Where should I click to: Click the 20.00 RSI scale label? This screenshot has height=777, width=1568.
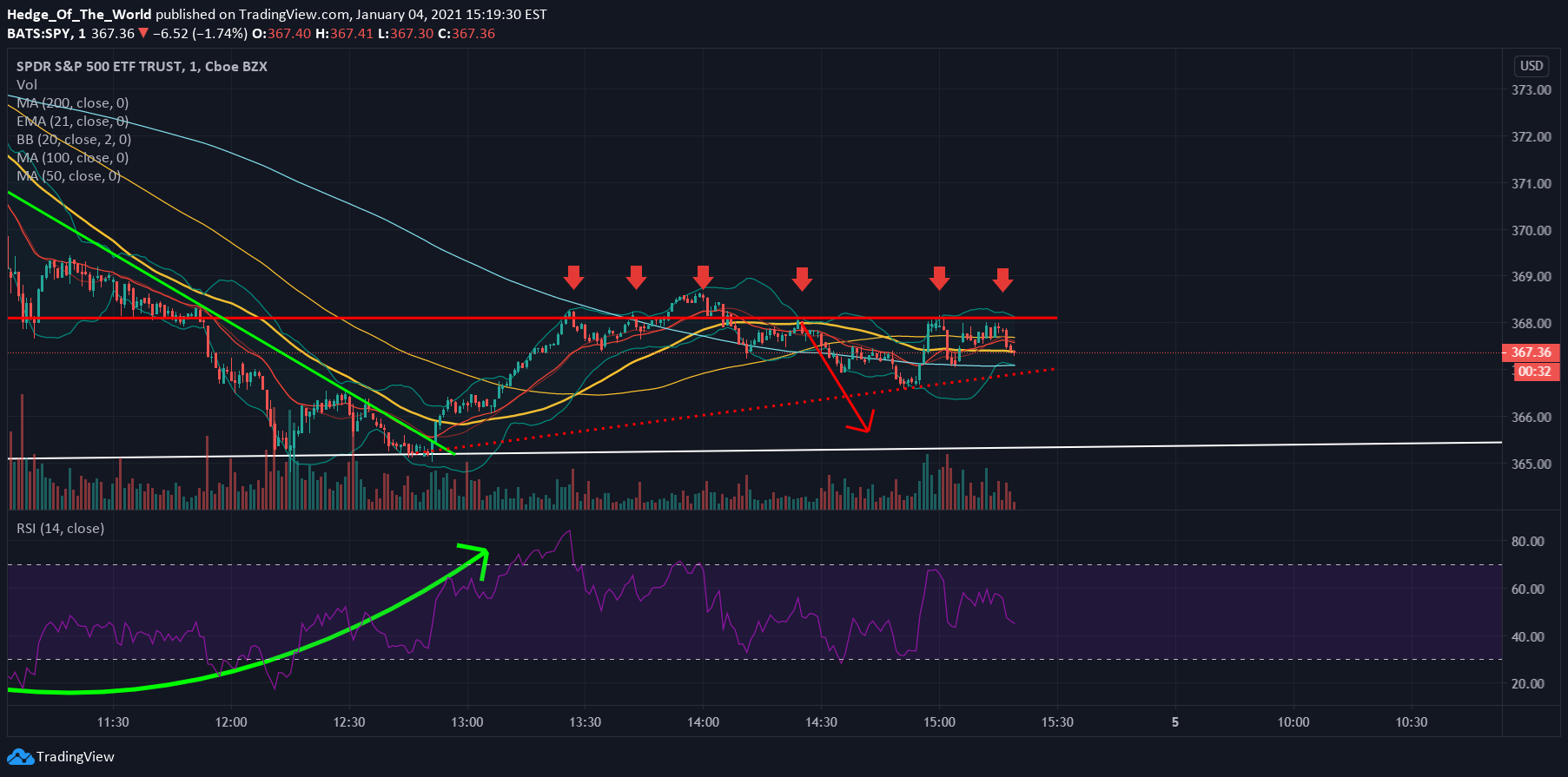[x=1527, y=684]
